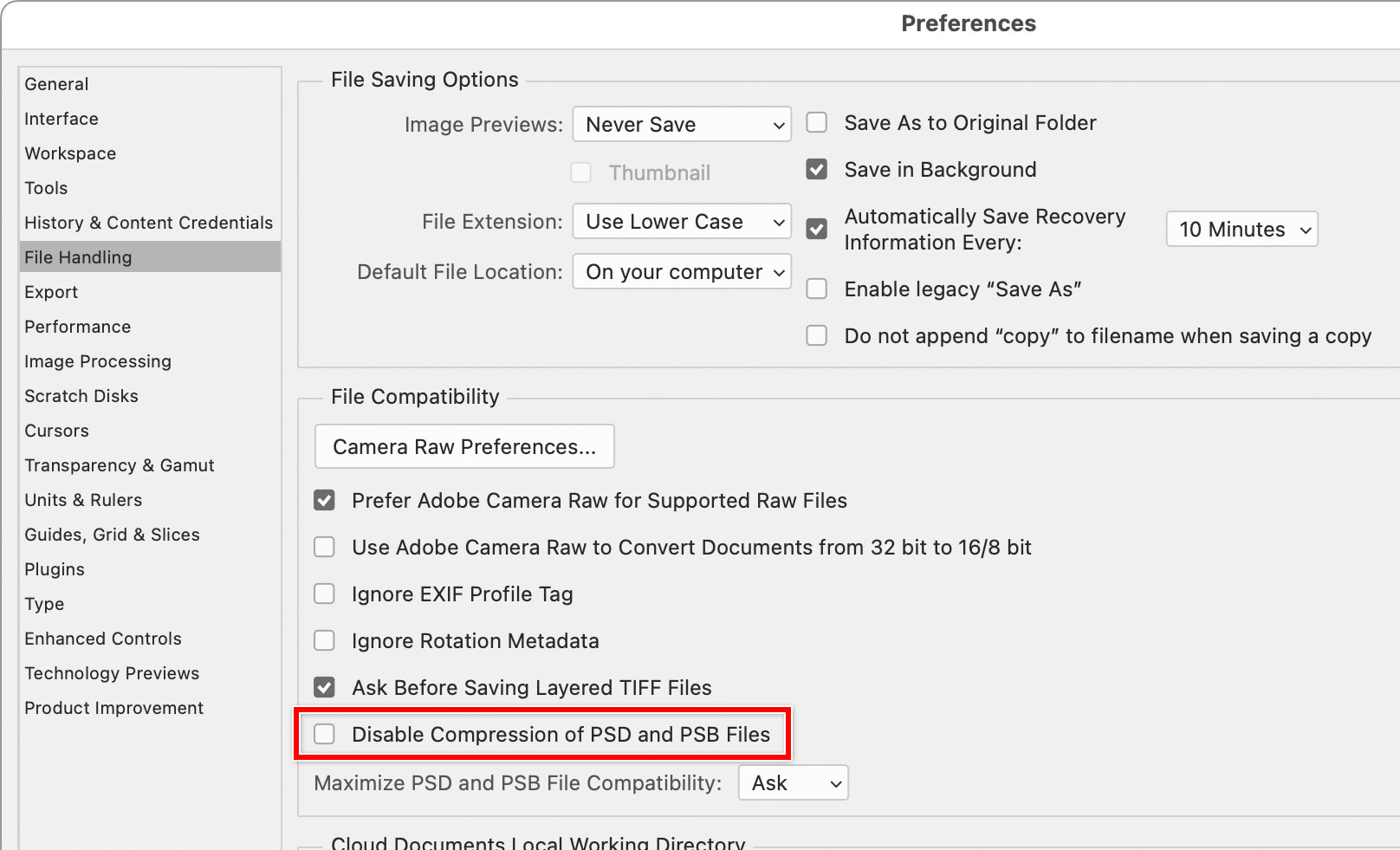Open the Maximize PSD and PSB File Compatibility dropdown

(x=792, y=782)
